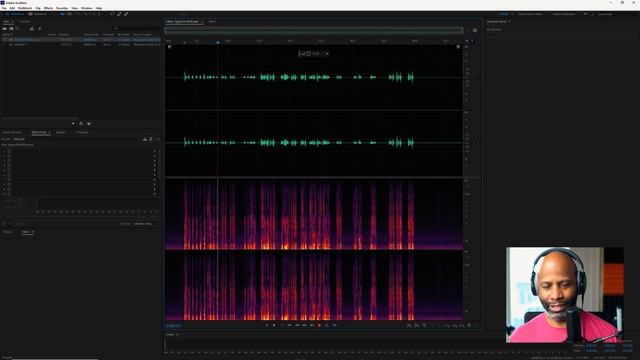Click the Play transport button
The height and width of the screenshot is (360, 640).
[x=274, y=325]
